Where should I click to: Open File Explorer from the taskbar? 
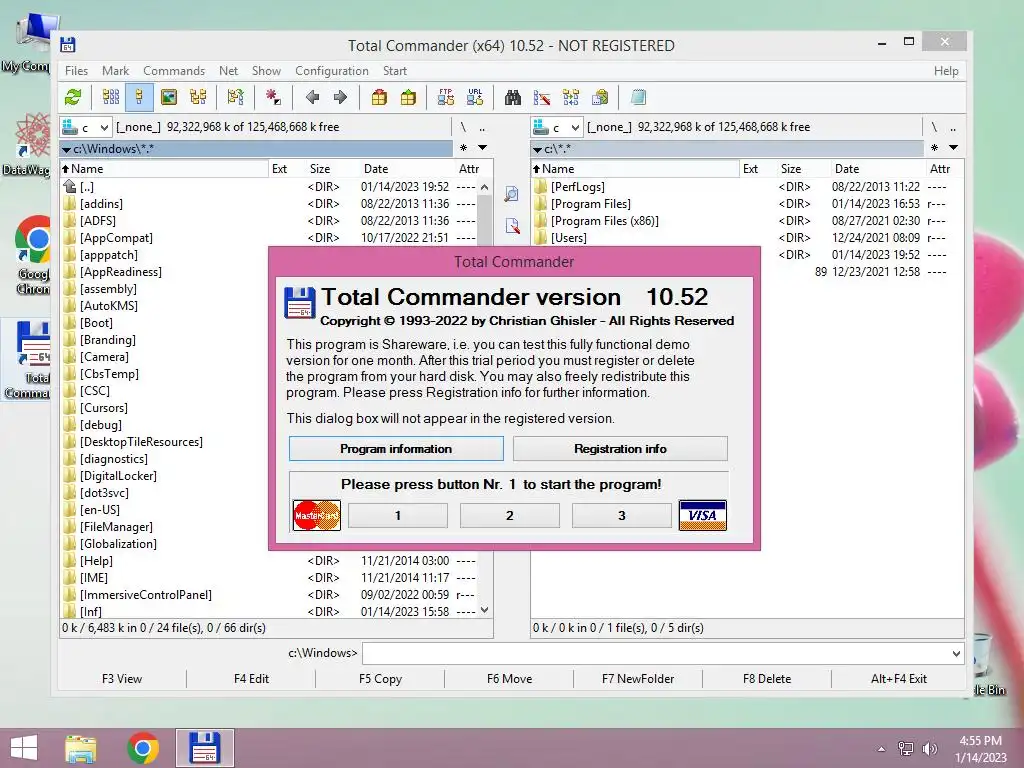click(80, 748)
